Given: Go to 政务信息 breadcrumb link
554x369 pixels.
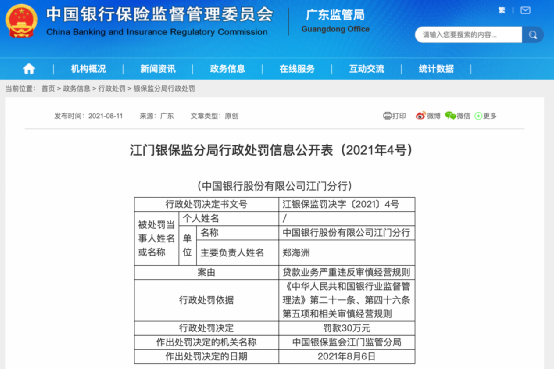Looking at the screenshot, I should 76,89.
